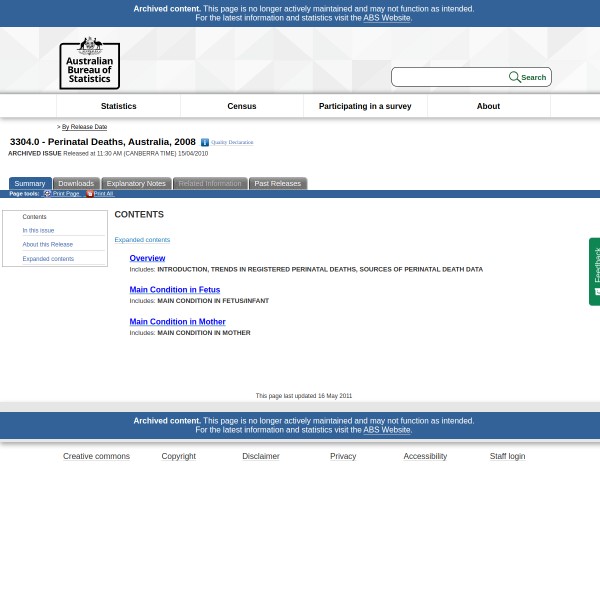Click the By Release Date breadcrumb

(x=84, y=127)
